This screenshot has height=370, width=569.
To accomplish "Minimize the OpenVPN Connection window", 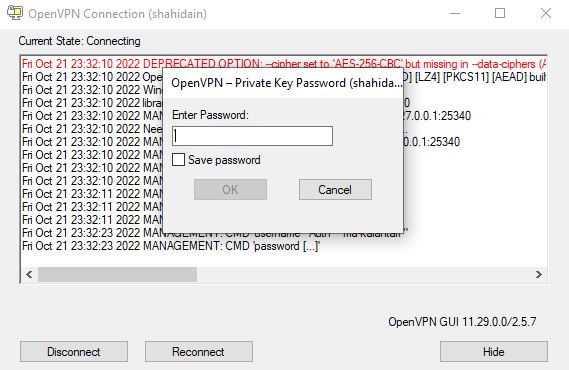I will pyautogui.click(x=455, y=13).
